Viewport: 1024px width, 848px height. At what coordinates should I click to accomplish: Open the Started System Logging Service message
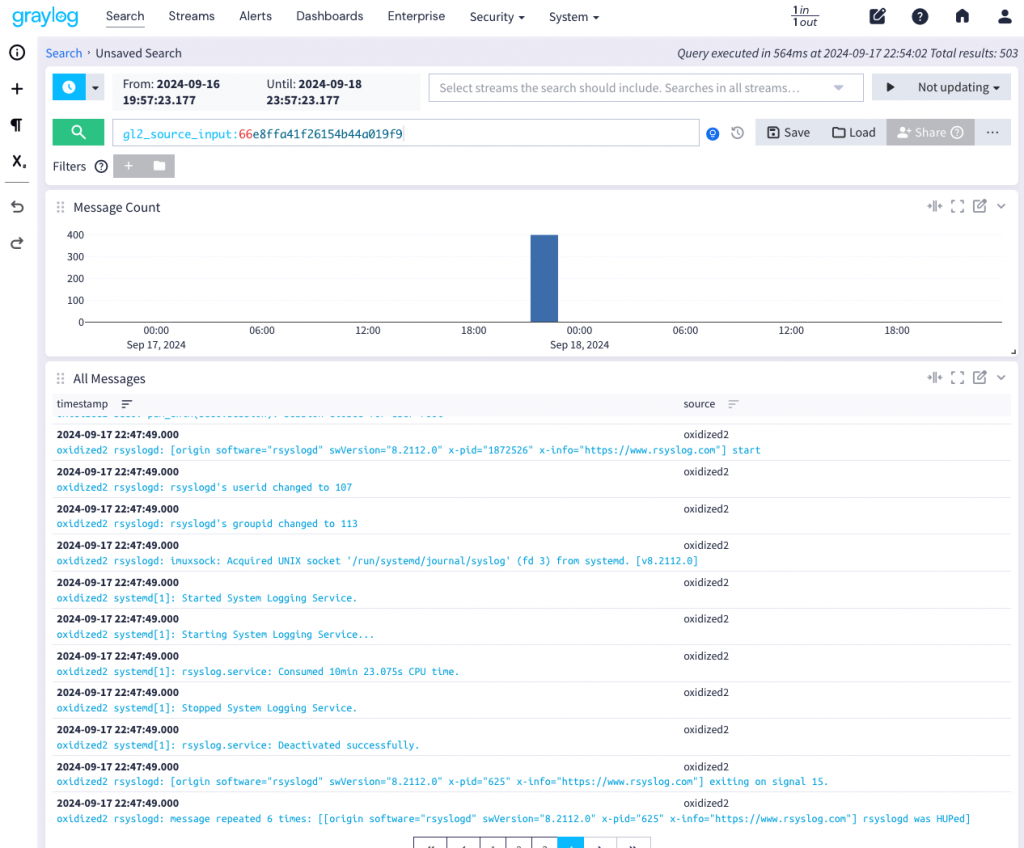point(206,598)
